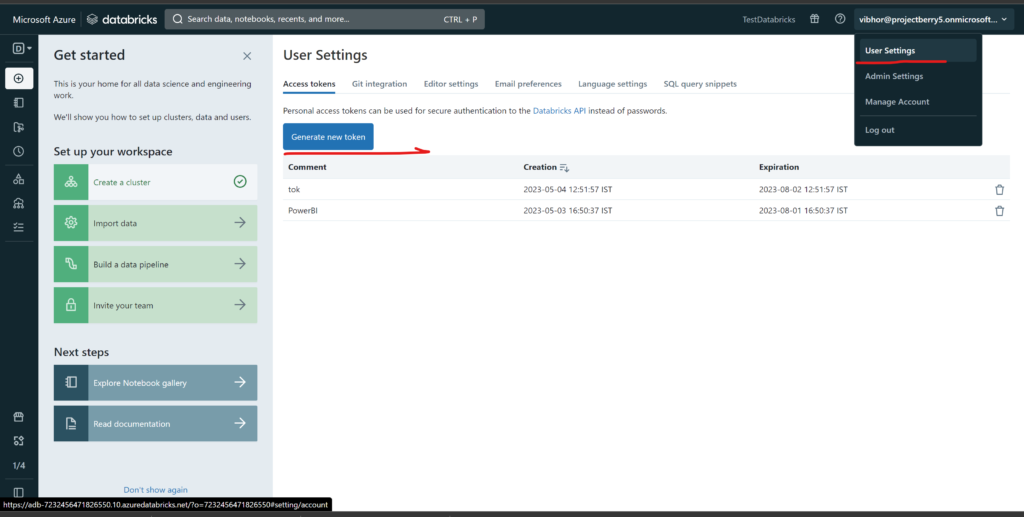1024x517 pixels.
Task: Click the gear icon tile for Import data
Action: [71, 223]
